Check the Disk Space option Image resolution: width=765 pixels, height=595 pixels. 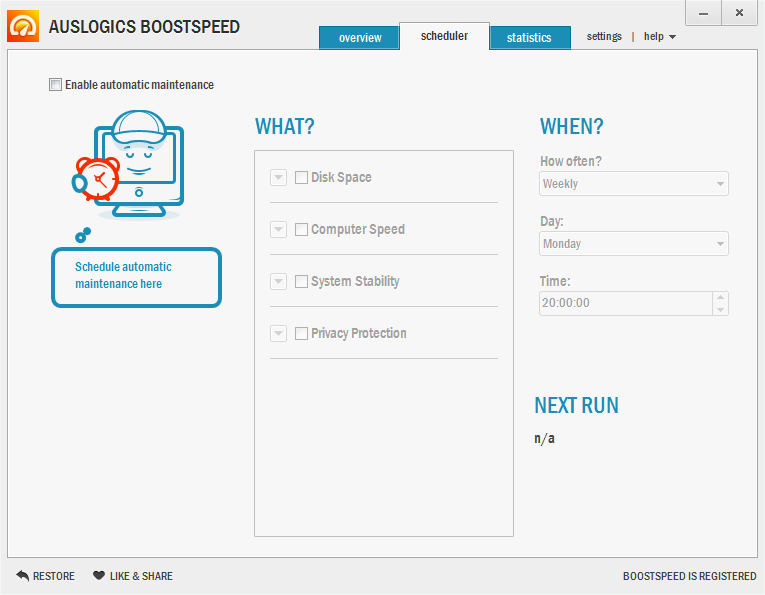tap(302, 177)
